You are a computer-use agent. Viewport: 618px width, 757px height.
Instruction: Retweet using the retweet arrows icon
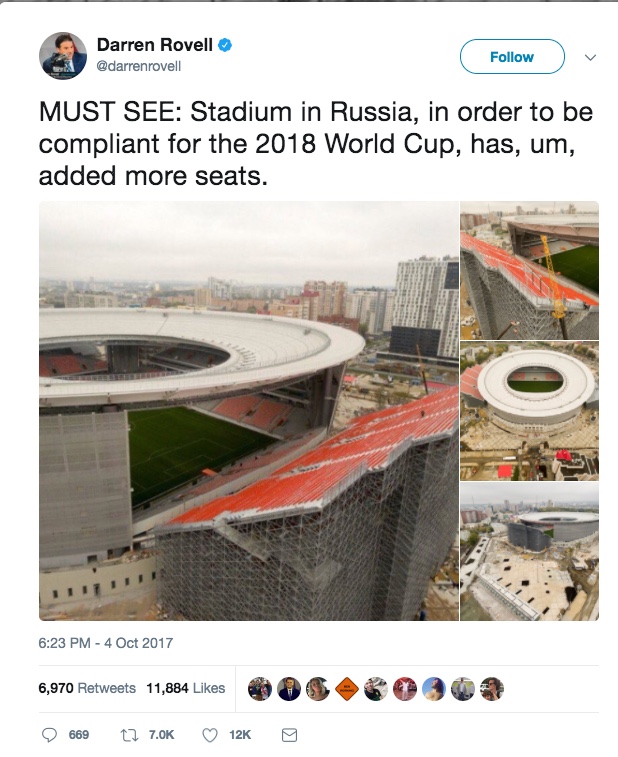(127, 735)
